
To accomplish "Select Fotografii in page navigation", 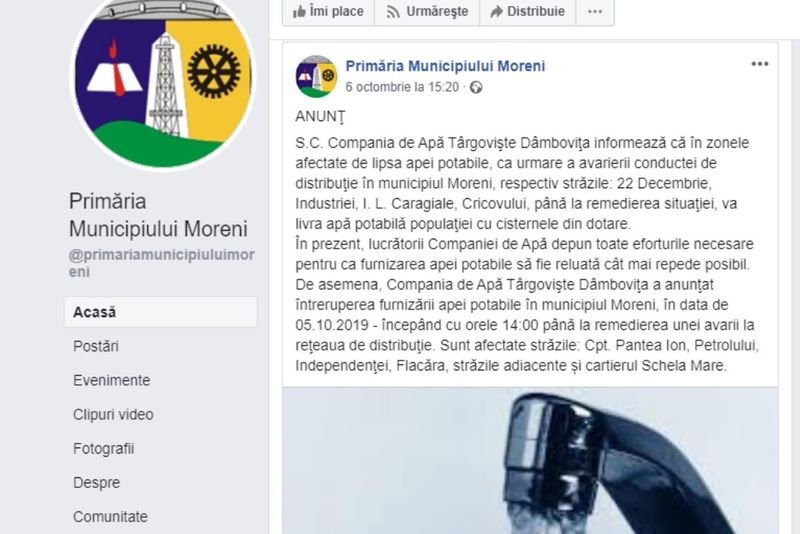I will click(x=104, y=449).
